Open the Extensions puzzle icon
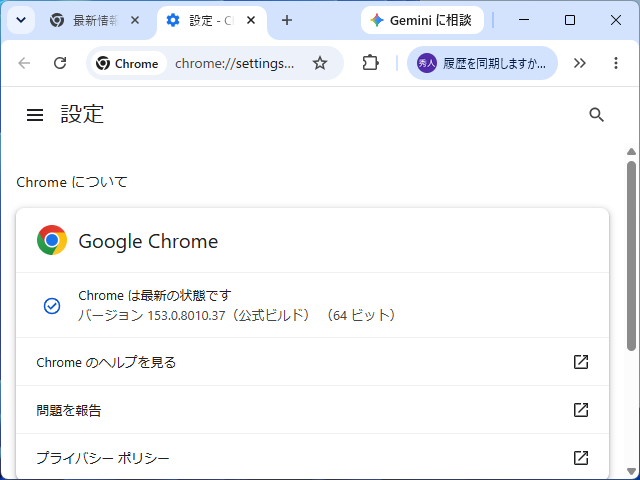 [370, 63]
